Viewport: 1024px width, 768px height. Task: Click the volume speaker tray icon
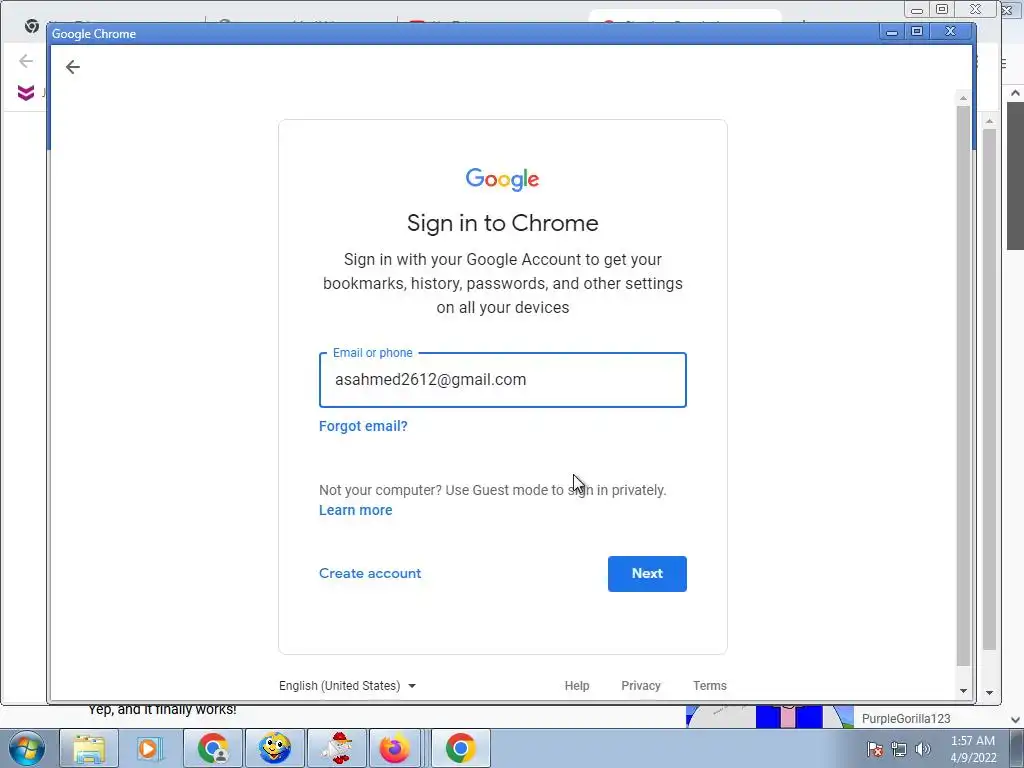tap(922, 749)
